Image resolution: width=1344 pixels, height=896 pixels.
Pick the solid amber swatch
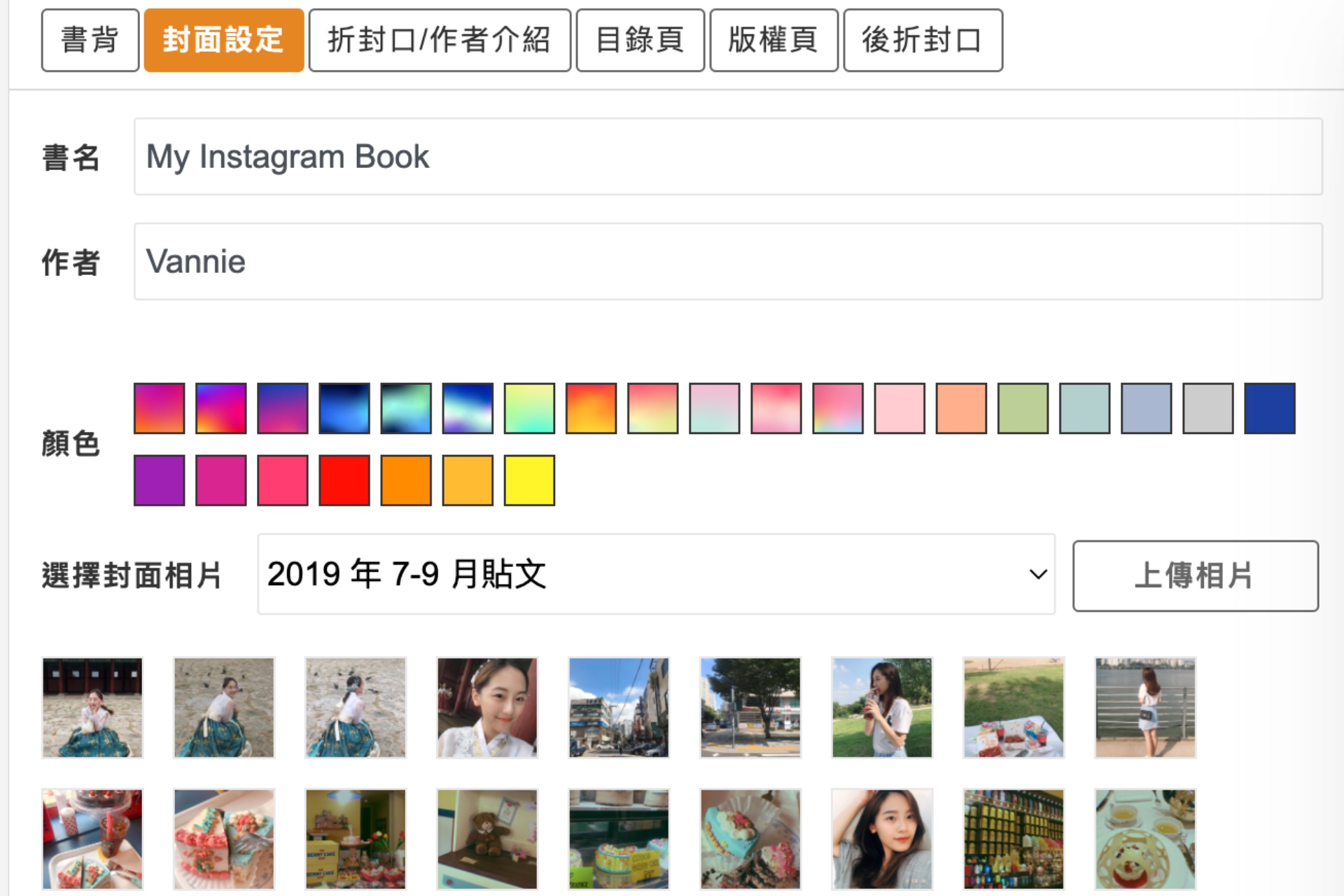pyautogui.click(x=468, y=480)
